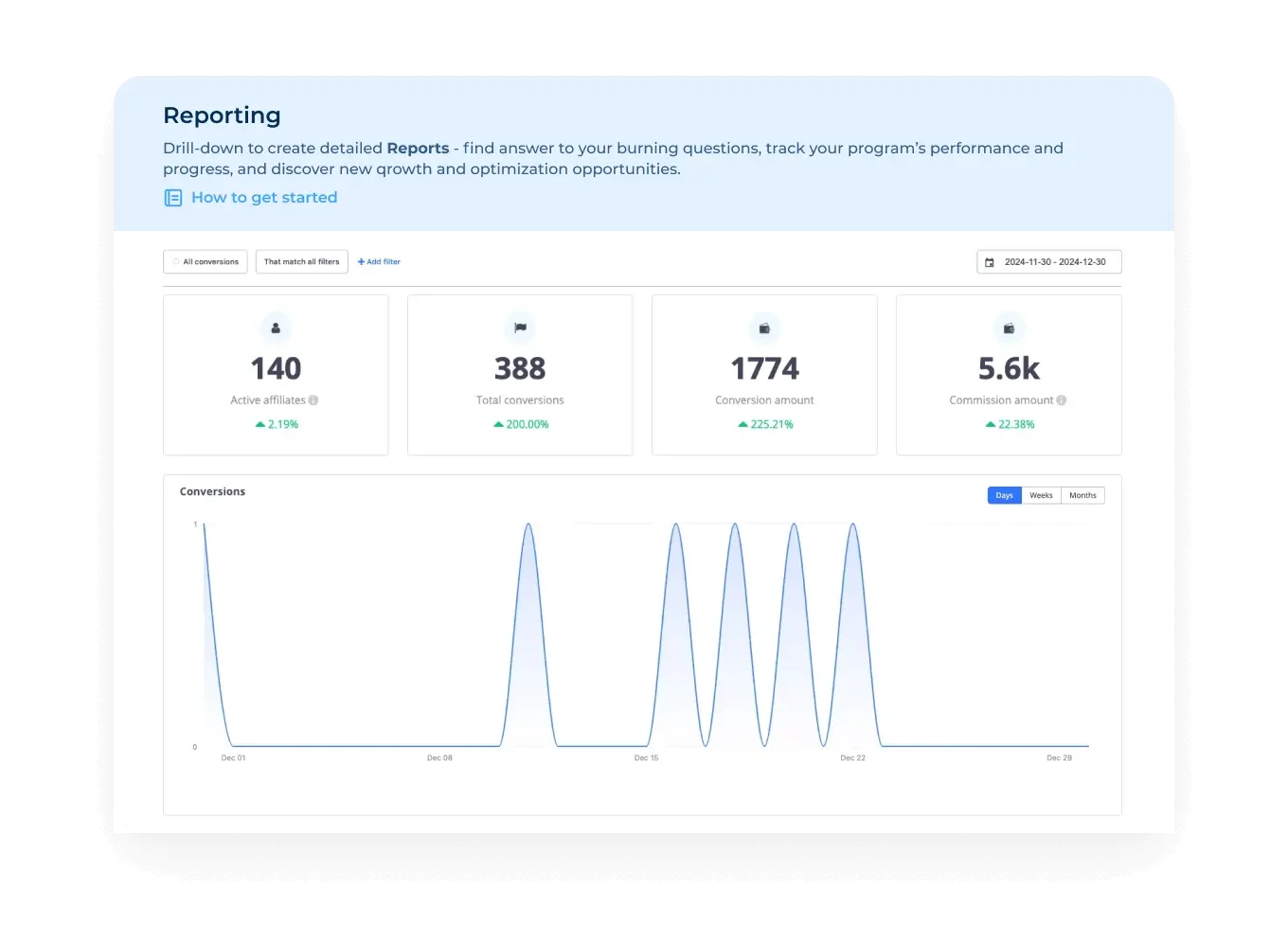The height and width of the screenshot is (939, 1288).
Task: Open the That match all filters dropdown
Action: point(301,261)
